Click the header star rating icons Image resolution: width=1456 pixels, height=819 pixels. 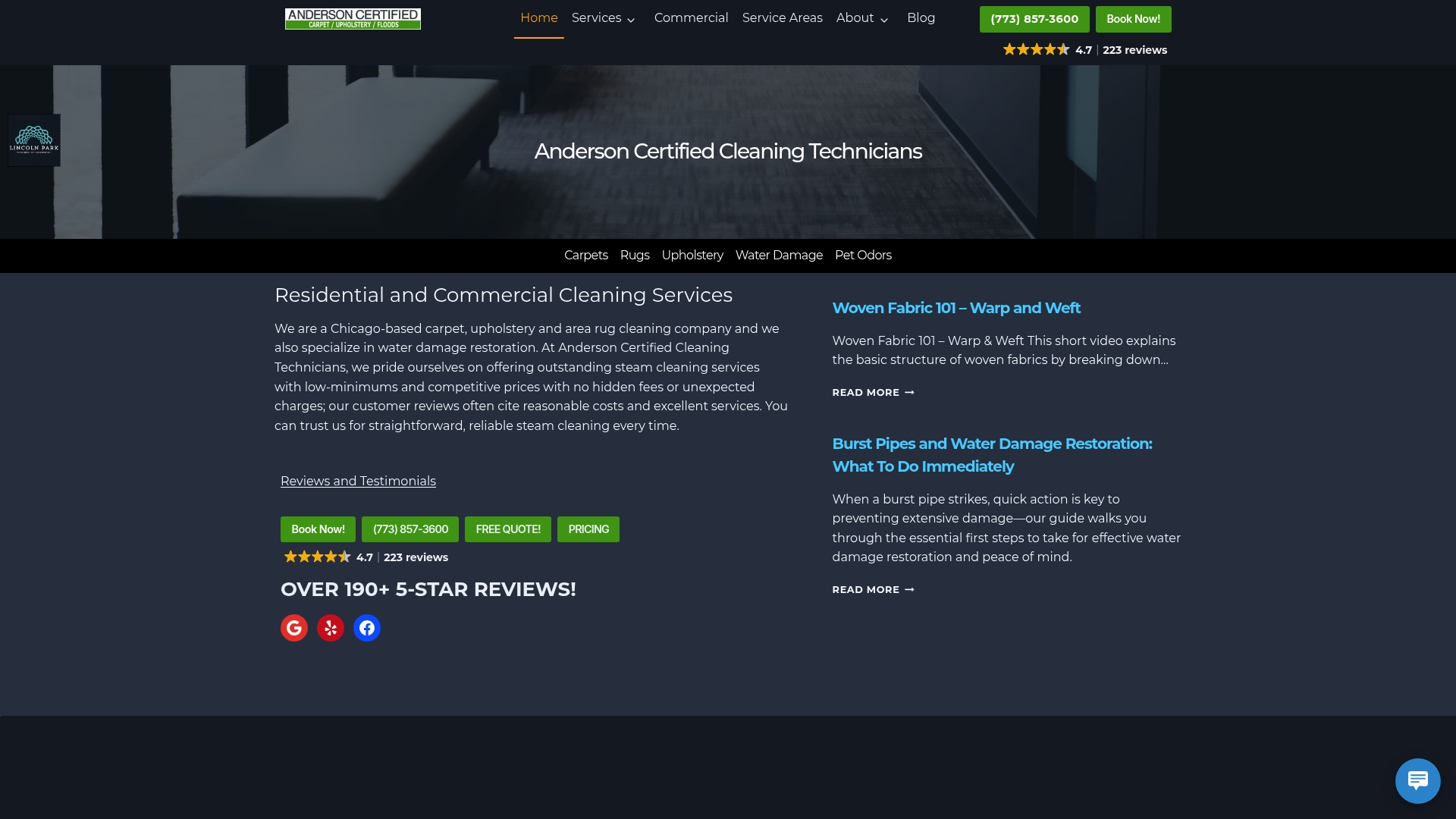pos(1036,50)
